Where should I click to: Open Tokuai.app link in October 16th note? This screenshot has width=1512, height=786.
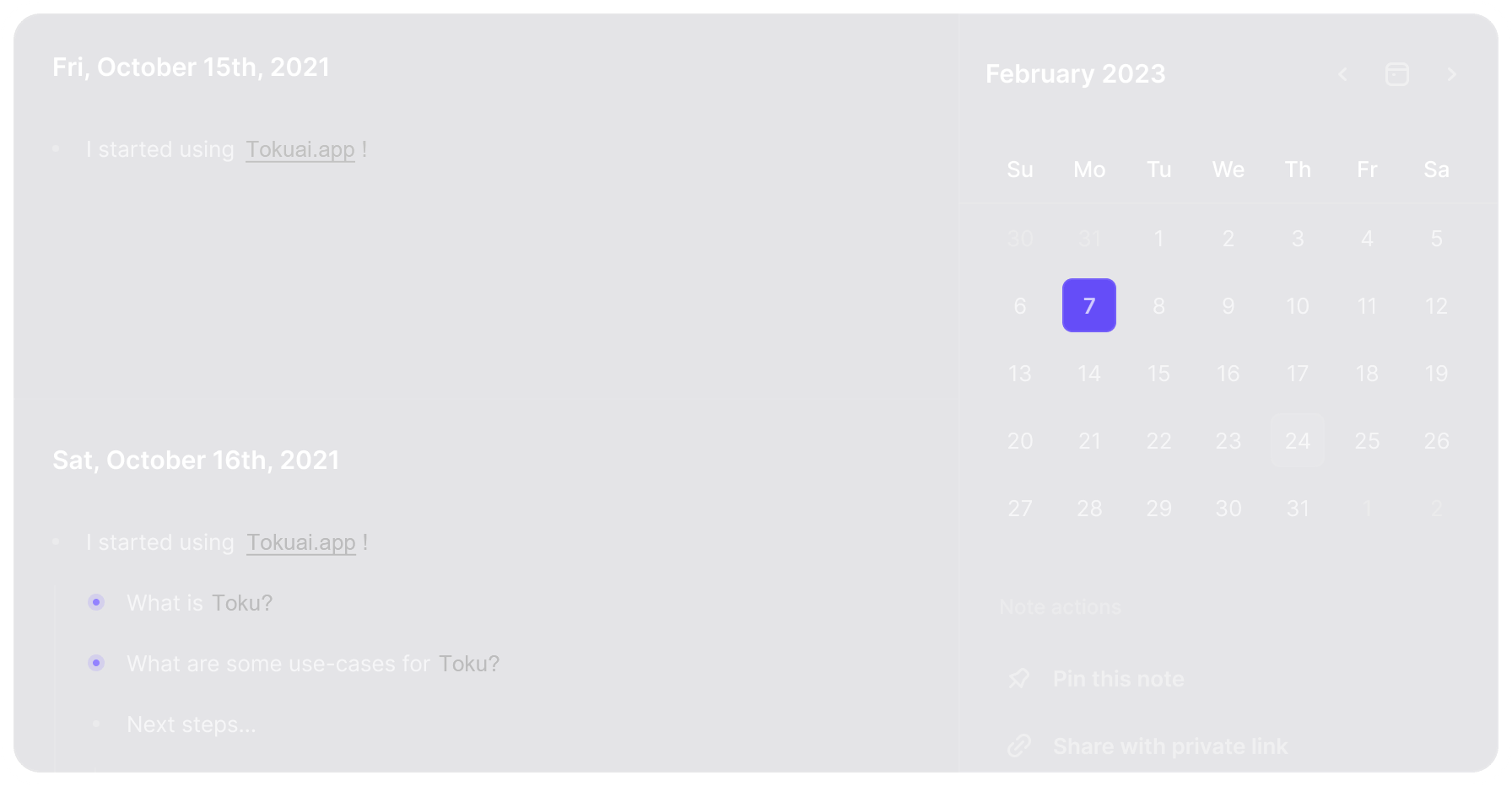(301, 543)
